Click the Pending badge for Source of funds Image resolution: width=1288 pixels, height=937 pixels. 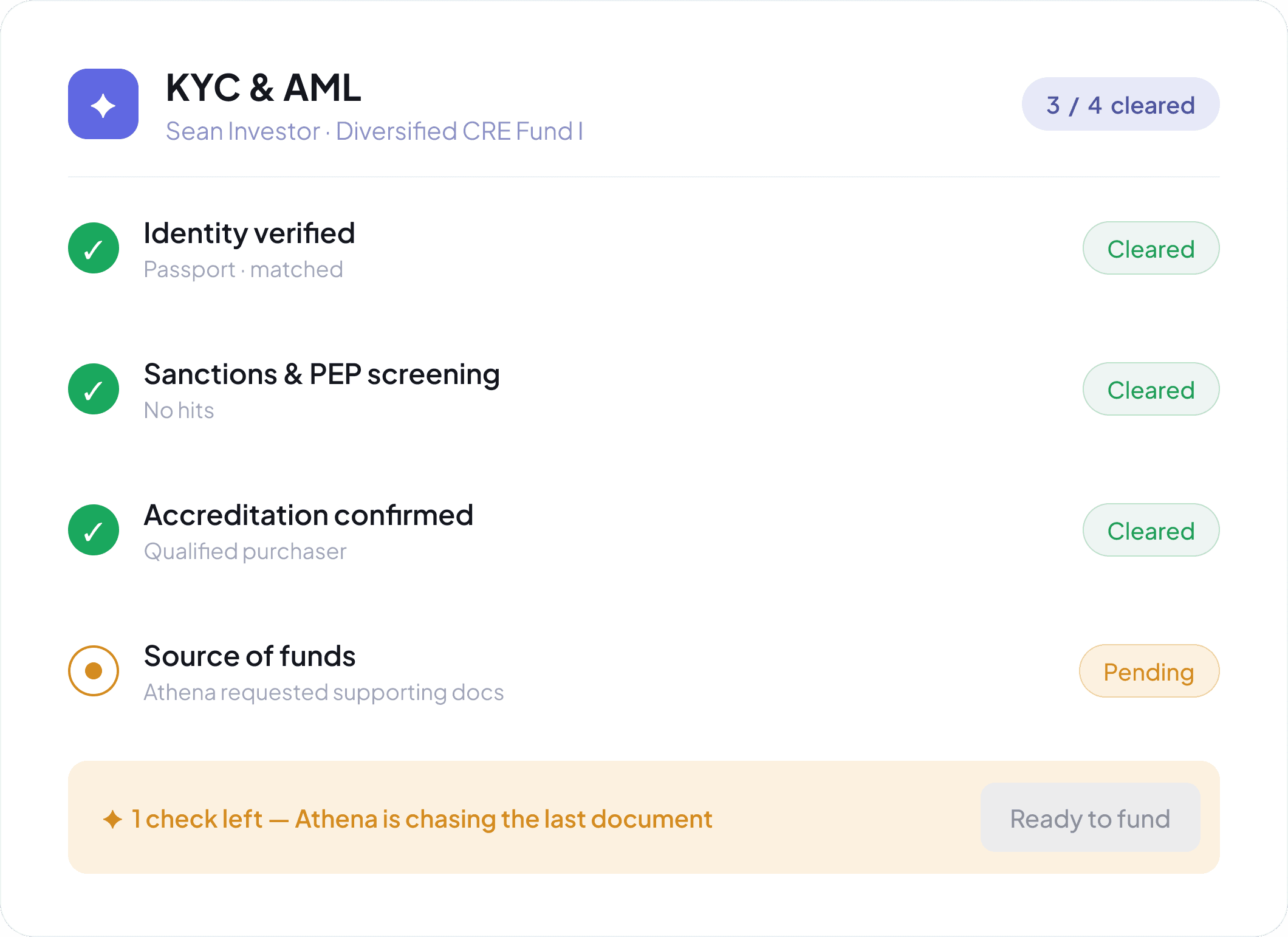point(1149,671)
